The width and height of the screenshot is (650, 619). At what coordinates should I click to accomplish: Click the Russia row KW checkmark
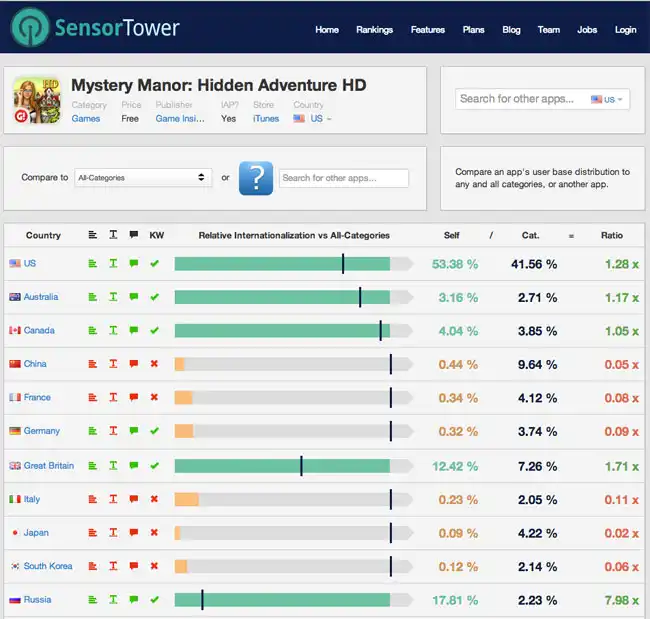(x=154, y=600)
